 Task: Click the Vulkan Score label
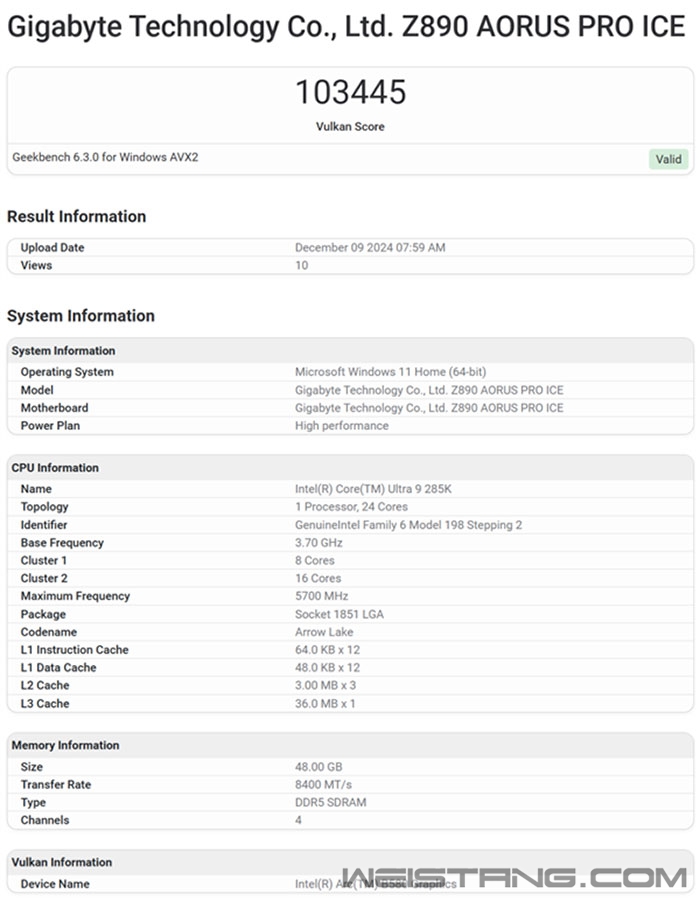point(350,126)
